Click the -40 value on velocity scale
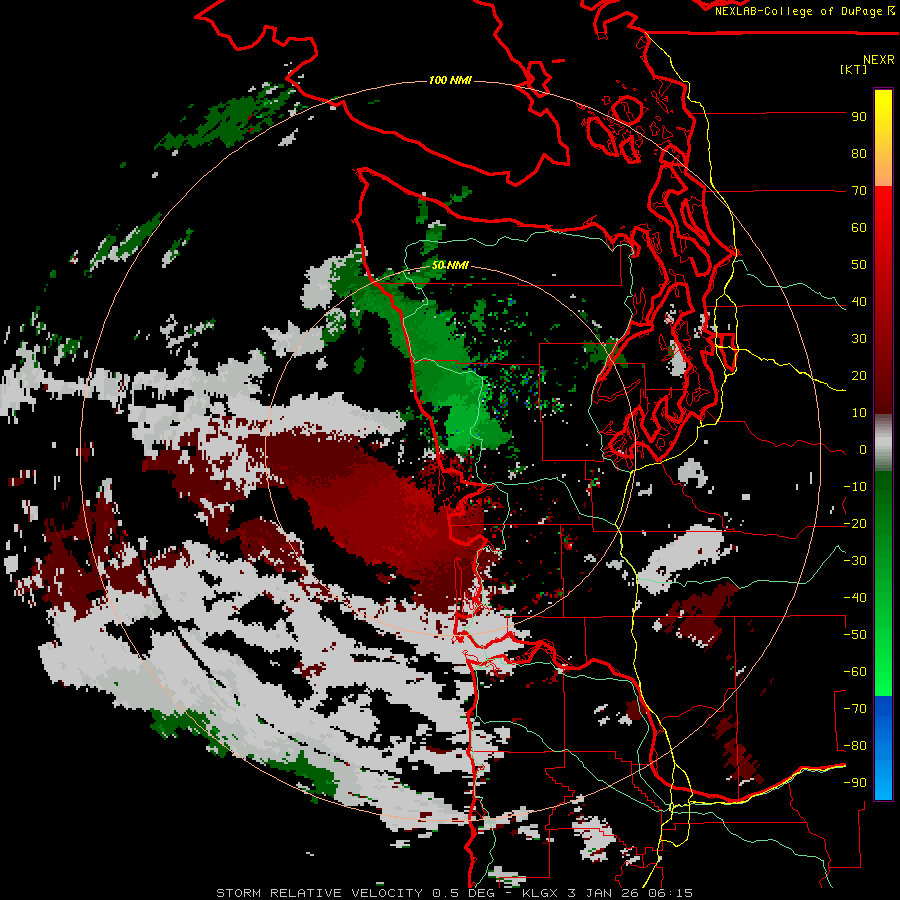The width and height of the screenshot is (900, 900). tap(855, 598)
